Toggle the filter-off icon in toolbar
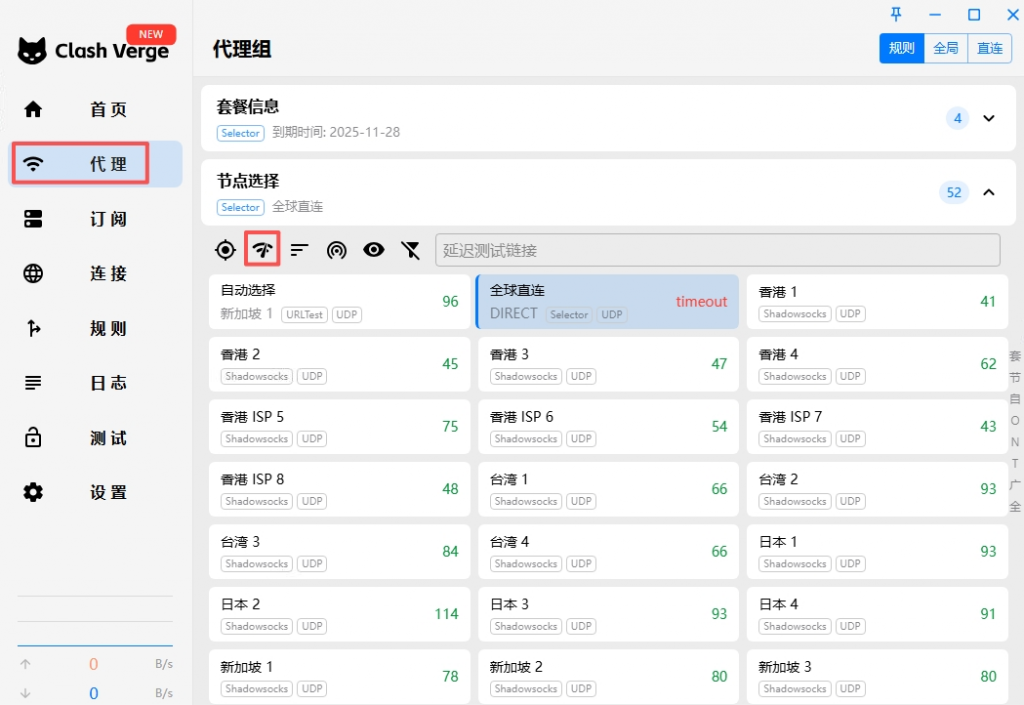The width and height of the screenshot is (1024, 705). coord(410,250)
